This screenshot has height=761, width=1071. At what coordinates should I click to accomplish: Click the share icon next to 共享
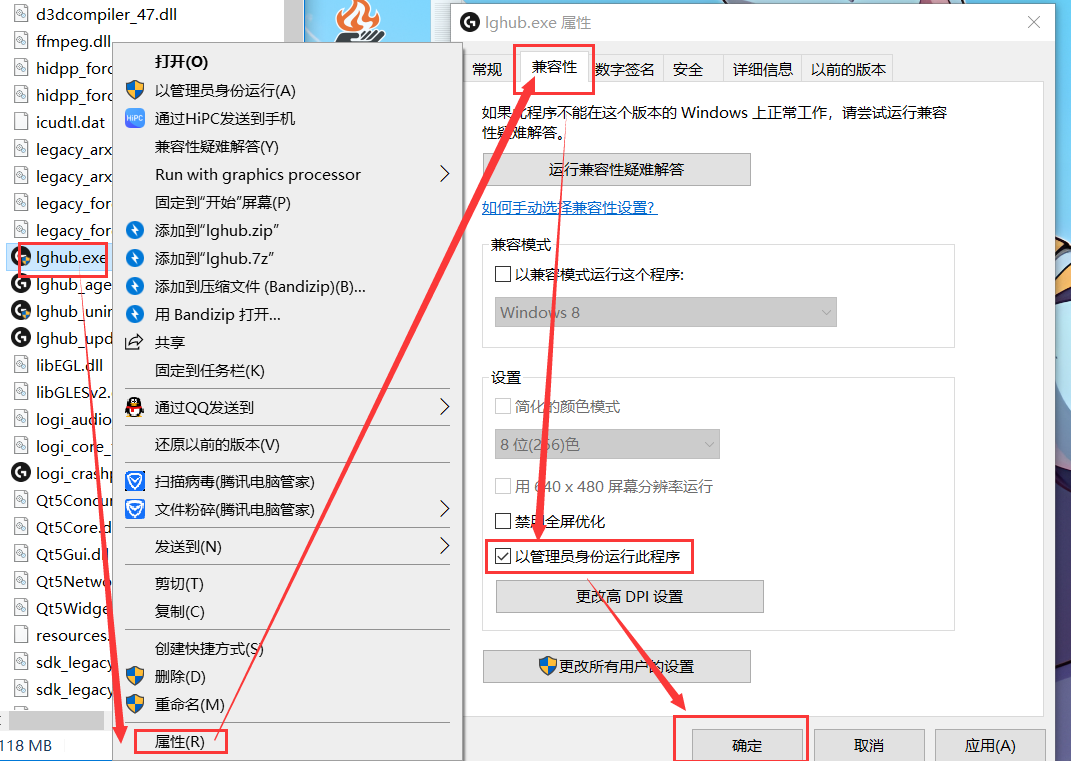[x=135, y=342]
